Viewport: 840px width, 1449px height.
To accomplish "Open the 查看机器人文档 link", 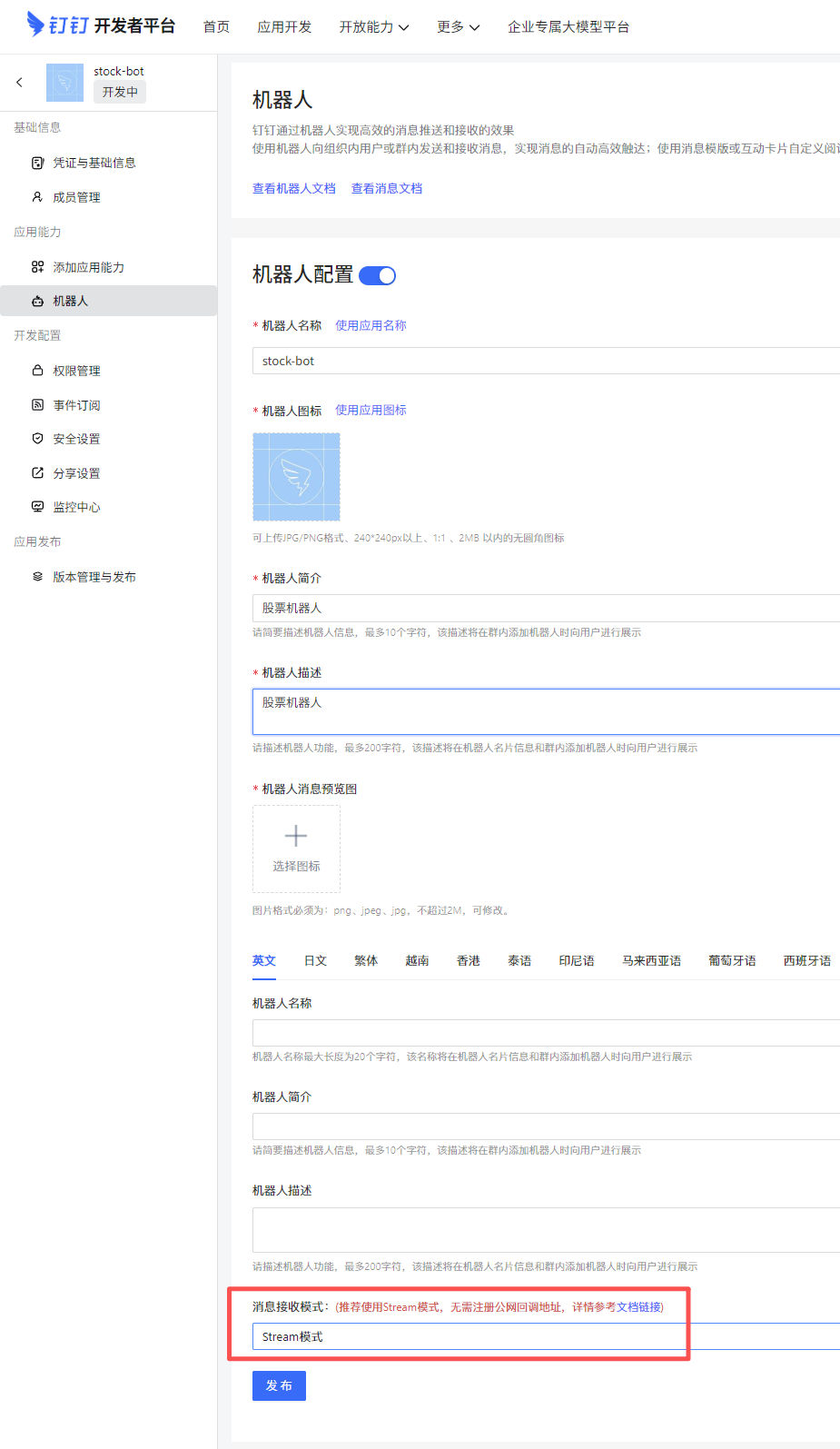I will (x=294, y=189).
